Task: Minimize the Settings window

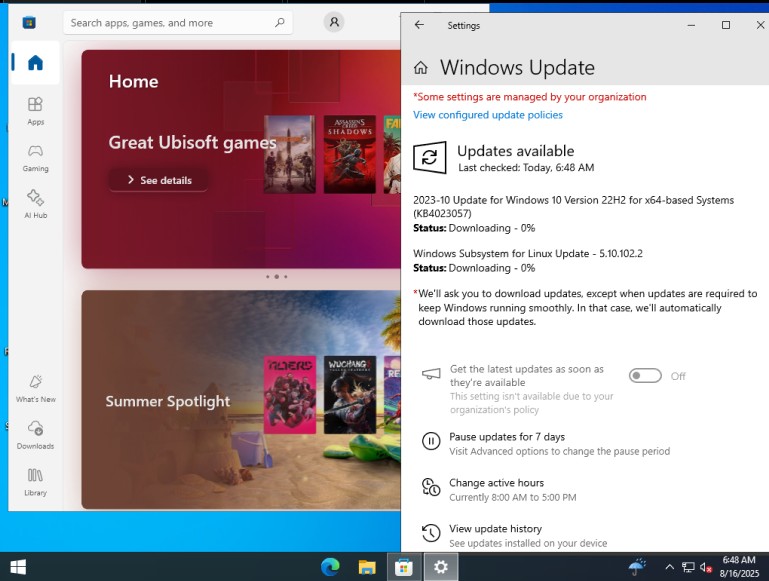Action: click(x=691, y=25)
